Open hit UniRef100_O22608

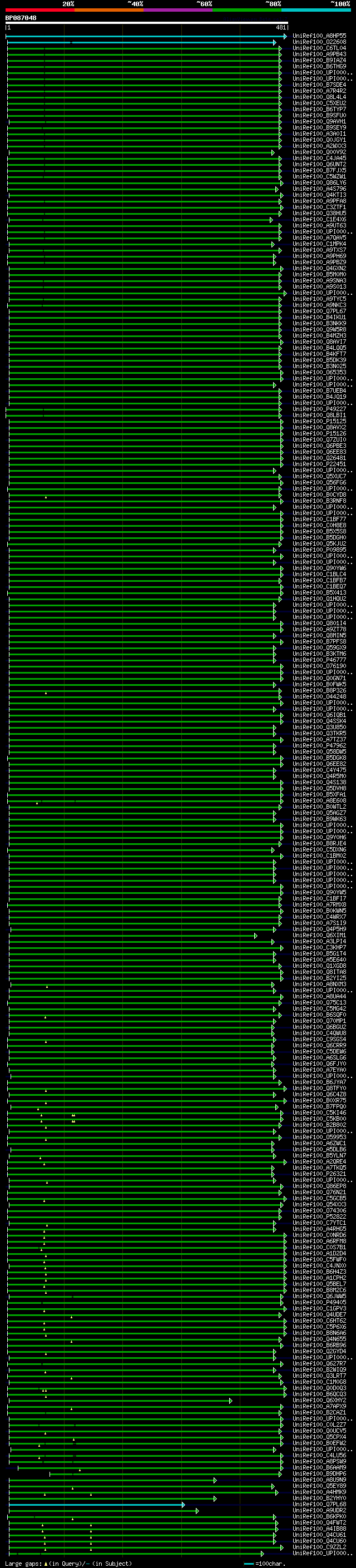coord(319,42)
